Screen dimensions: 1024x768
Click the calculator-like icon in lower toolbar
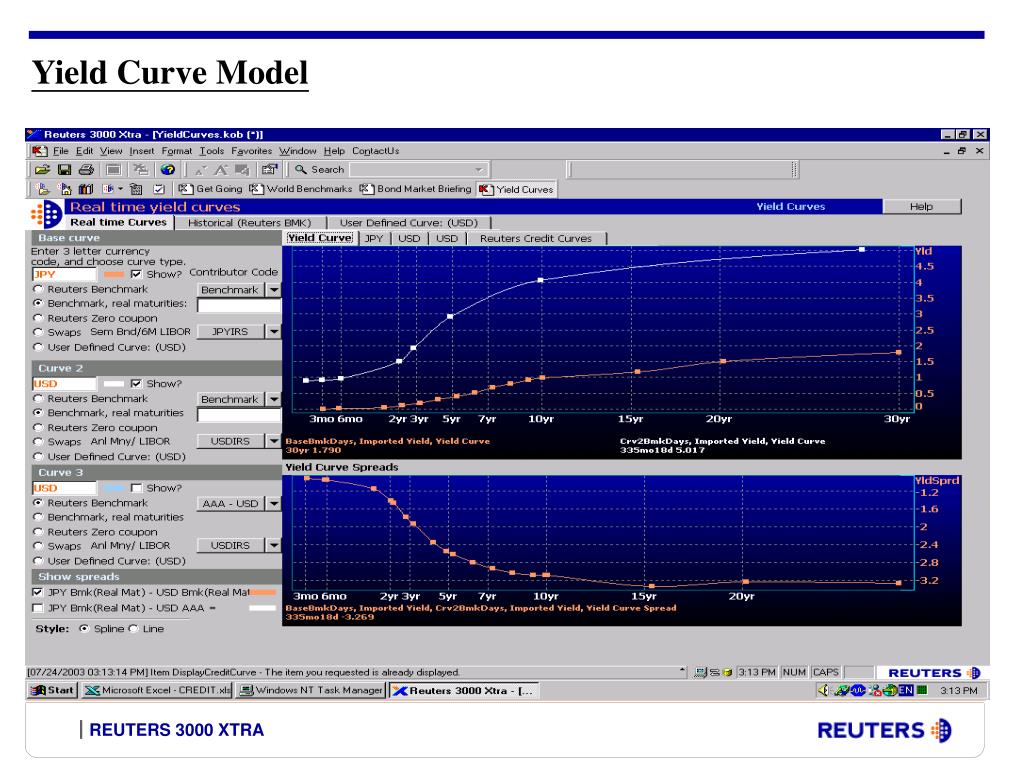coord(136,189)
